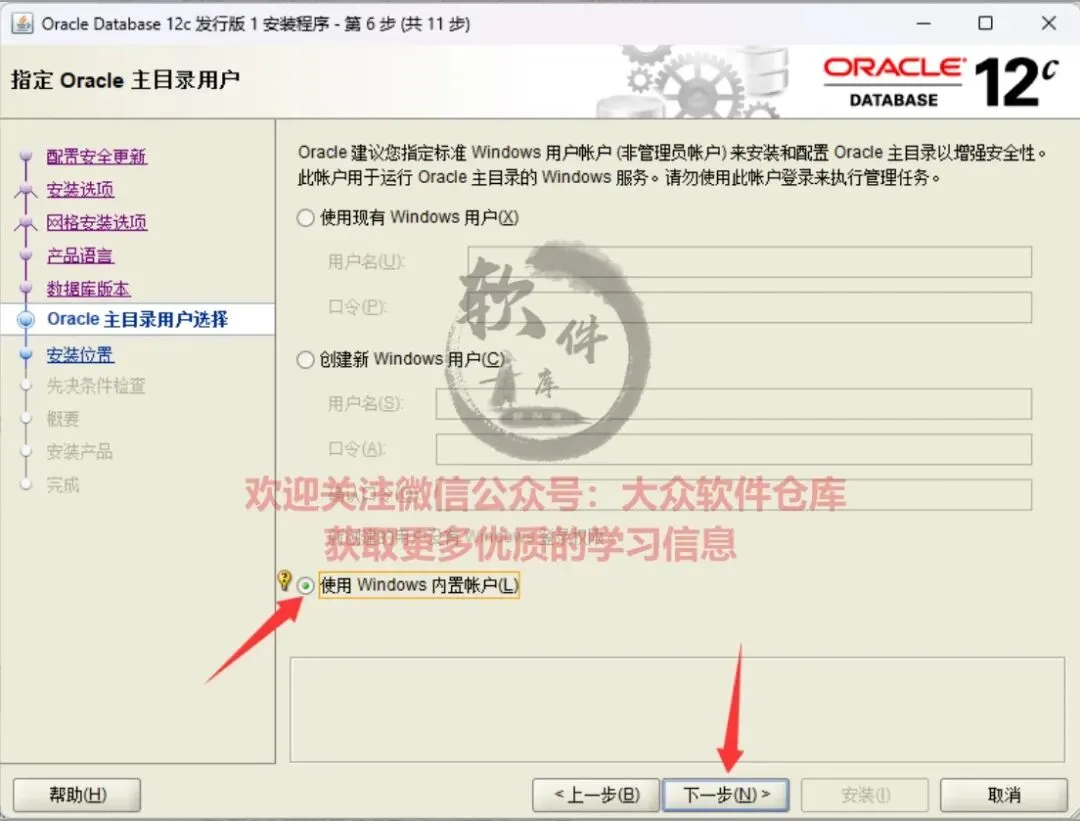Viewport: 1080px width, 821px height.
Task: Minimize the installer window
Action: coord(924,23)
